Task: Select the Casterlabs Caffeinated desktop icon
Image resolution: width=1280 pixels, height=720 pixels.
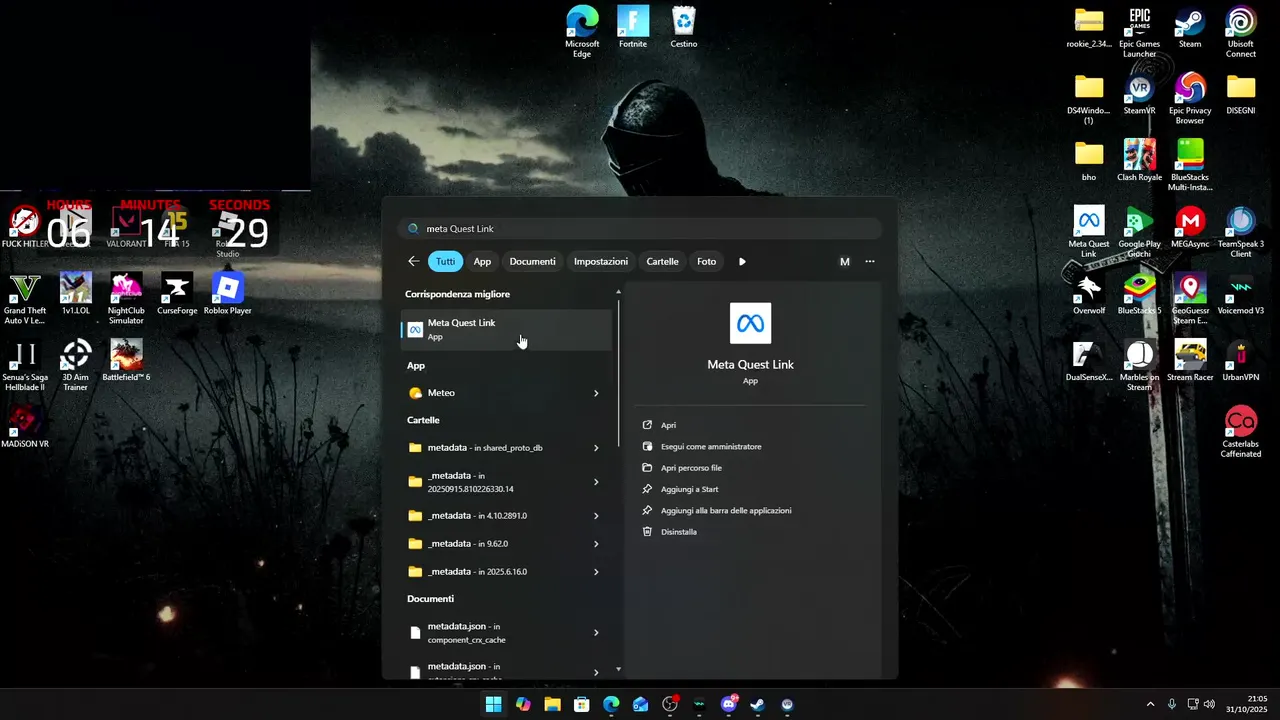Action: [x=1241, y=432]
